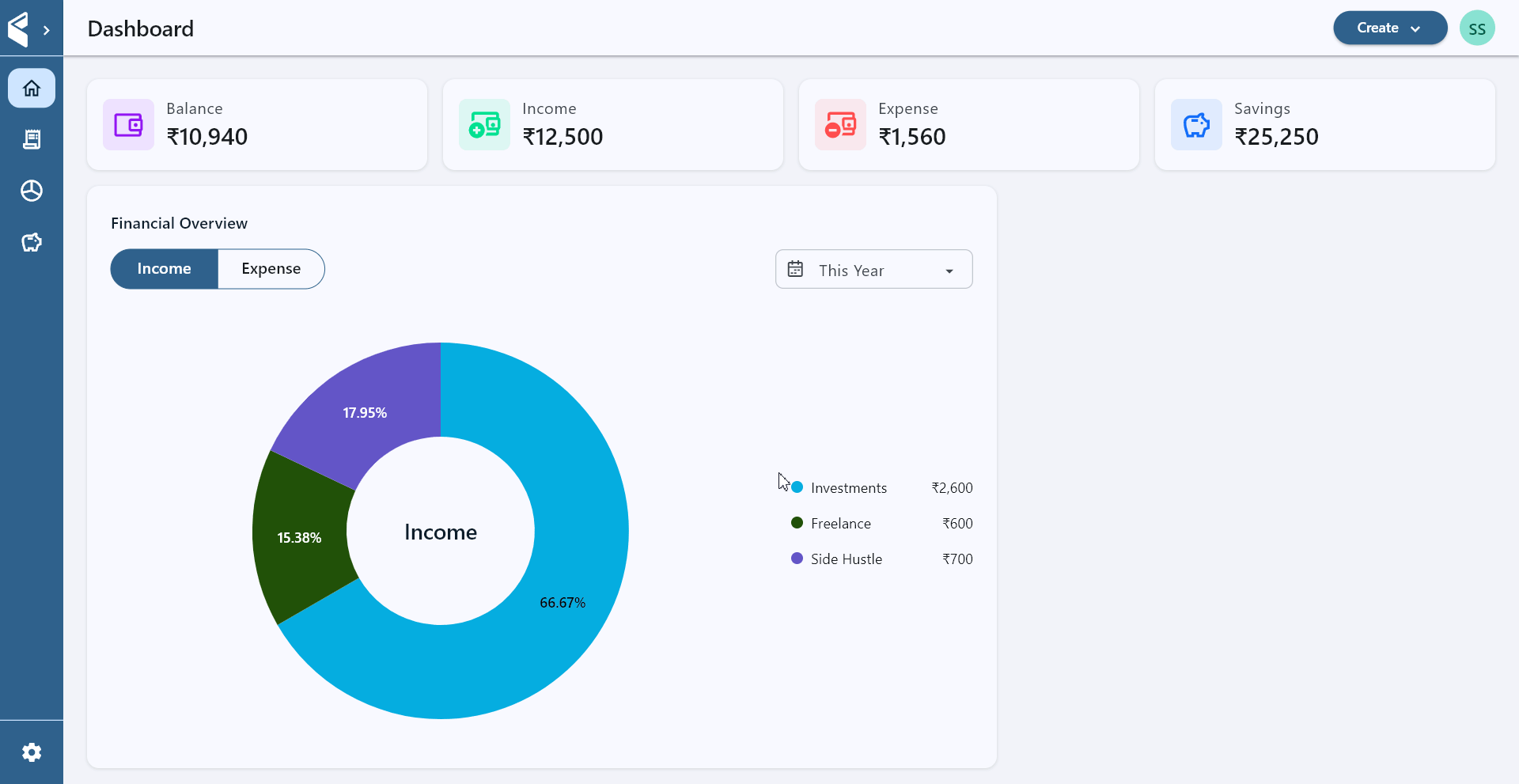Open the This Year period dropdown
The width and height of the screenshot is (1519, 784).
click(x=873, y=270)
